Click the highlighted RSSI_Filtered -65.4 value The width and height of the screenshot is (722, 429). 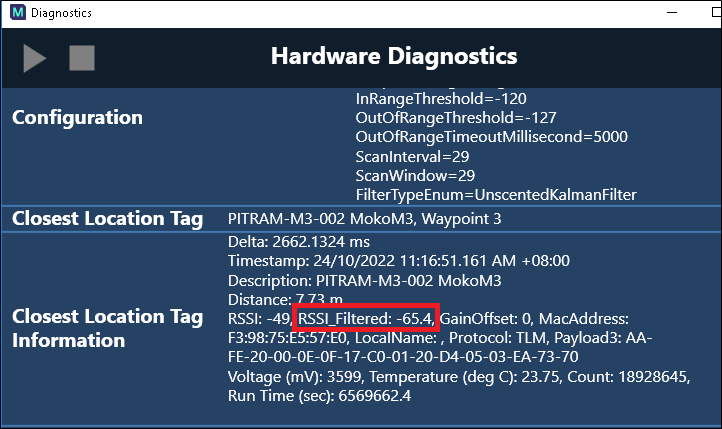(x=366, y=318)
